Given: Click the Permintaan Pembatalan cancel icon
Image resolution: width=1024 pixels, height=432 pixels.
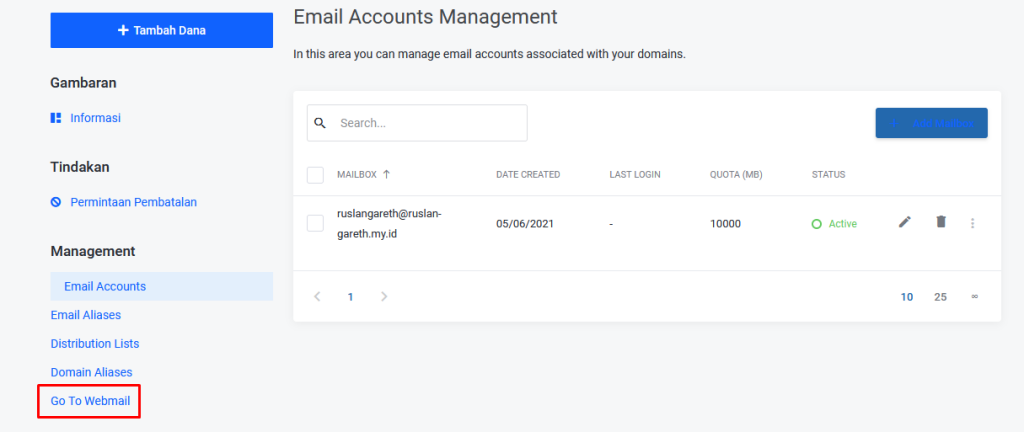Looking at the screenshot, I should pos(56,202).
